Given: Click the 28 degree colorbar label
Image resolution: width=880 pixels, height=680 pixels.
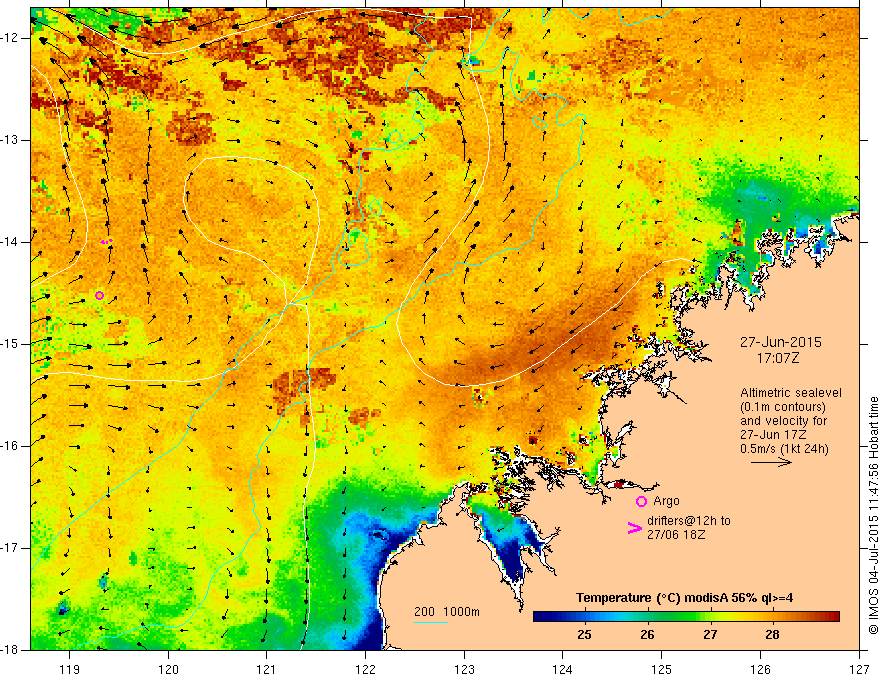Looking at the screenshot, I should point(772,635).
